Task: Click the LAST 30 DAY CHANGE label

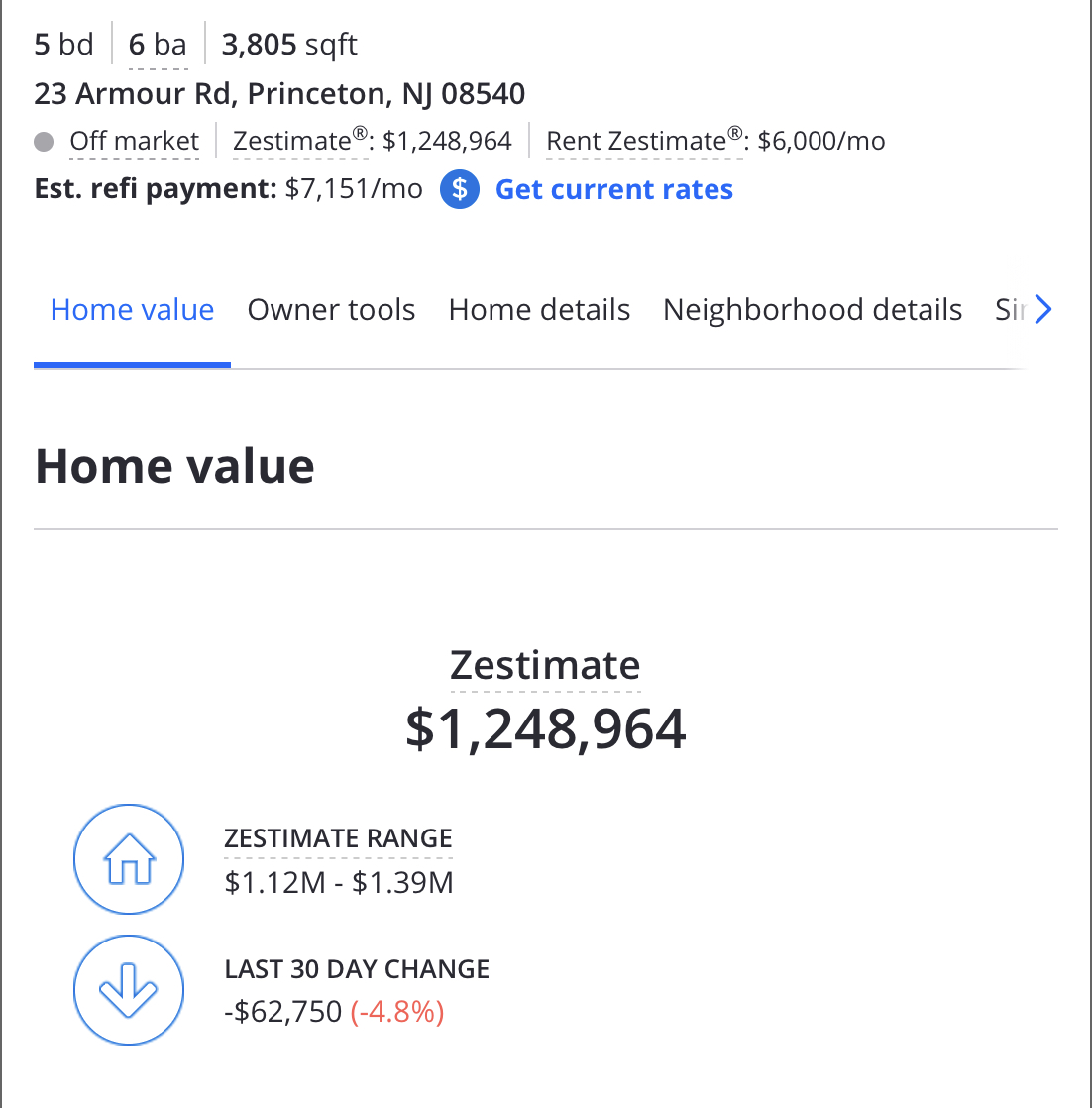Action: [x=357, y=969]
